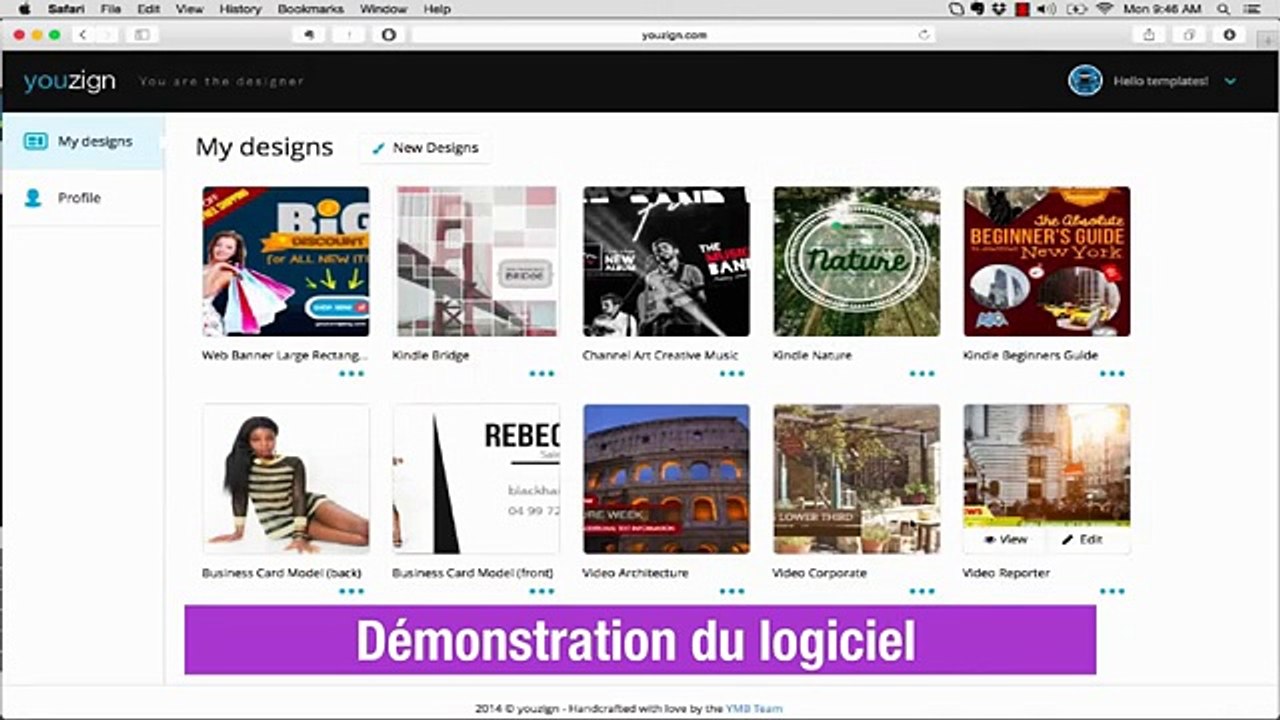Click the Safari forward arrow button
The image size is (1280, 720).
[x=107, y=34]
